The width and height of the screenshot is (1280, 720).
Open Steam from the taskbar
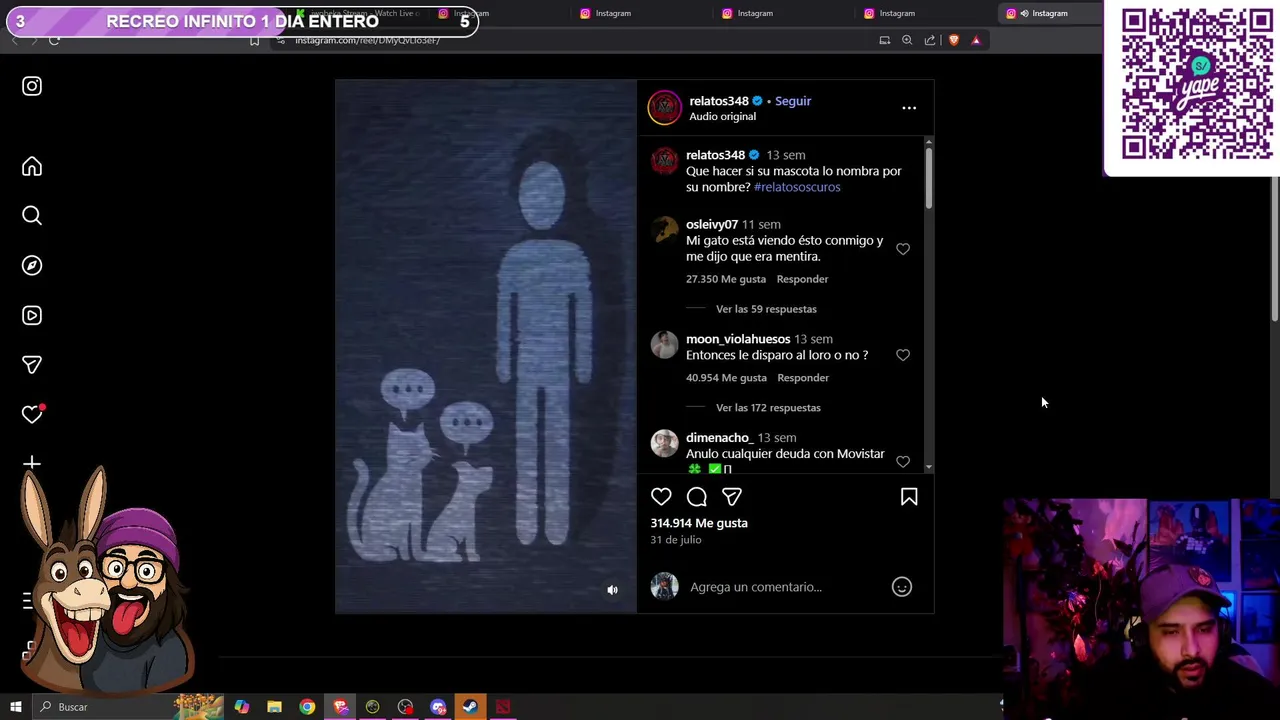pyautogui.click(x=469, y=707)
